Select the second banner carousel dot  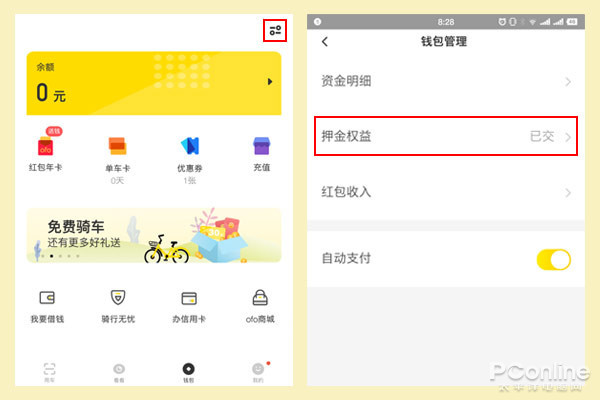tap(52, 256)
